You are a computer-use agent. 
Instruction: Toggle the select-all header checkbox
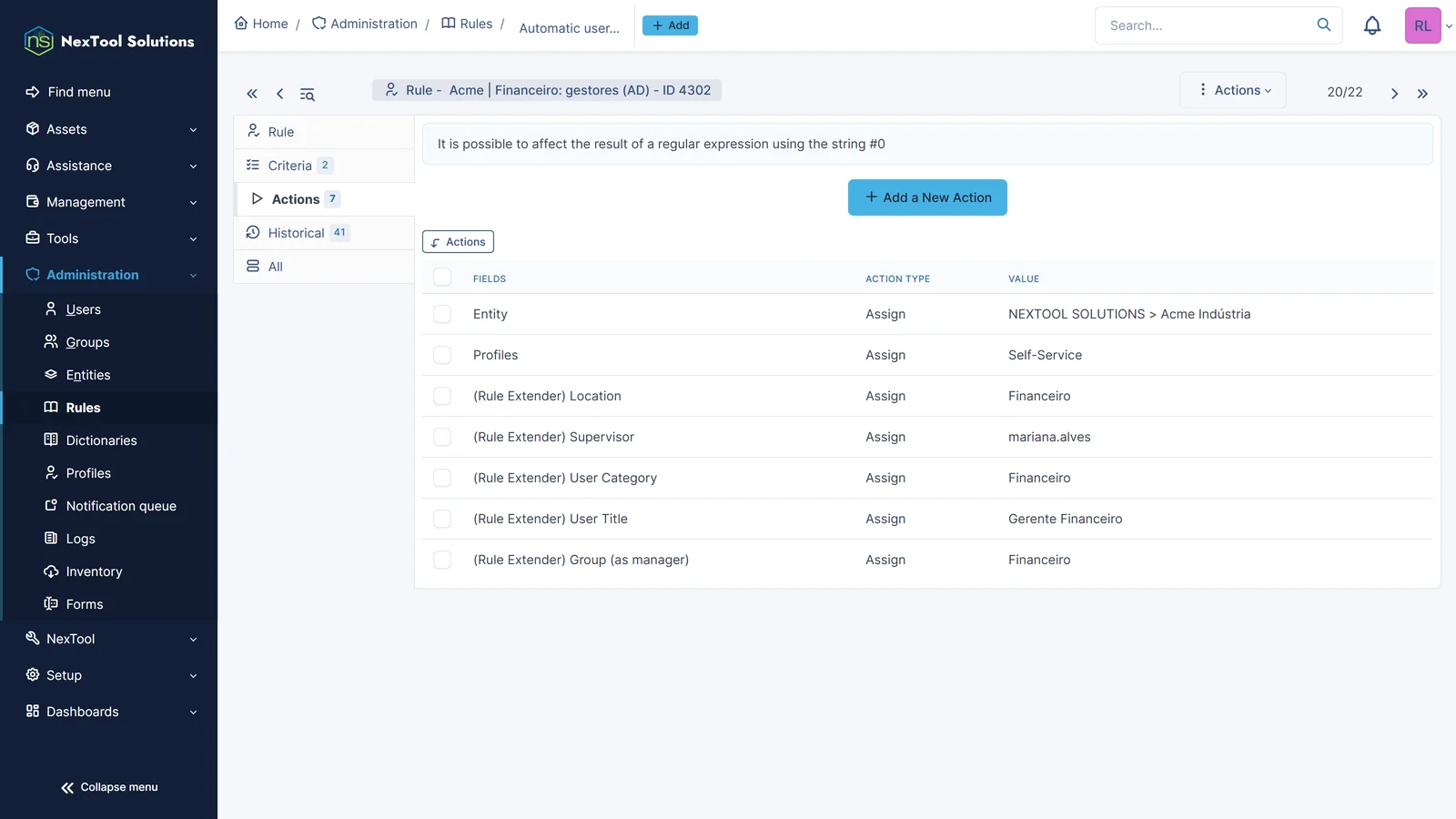click(442, 278)
